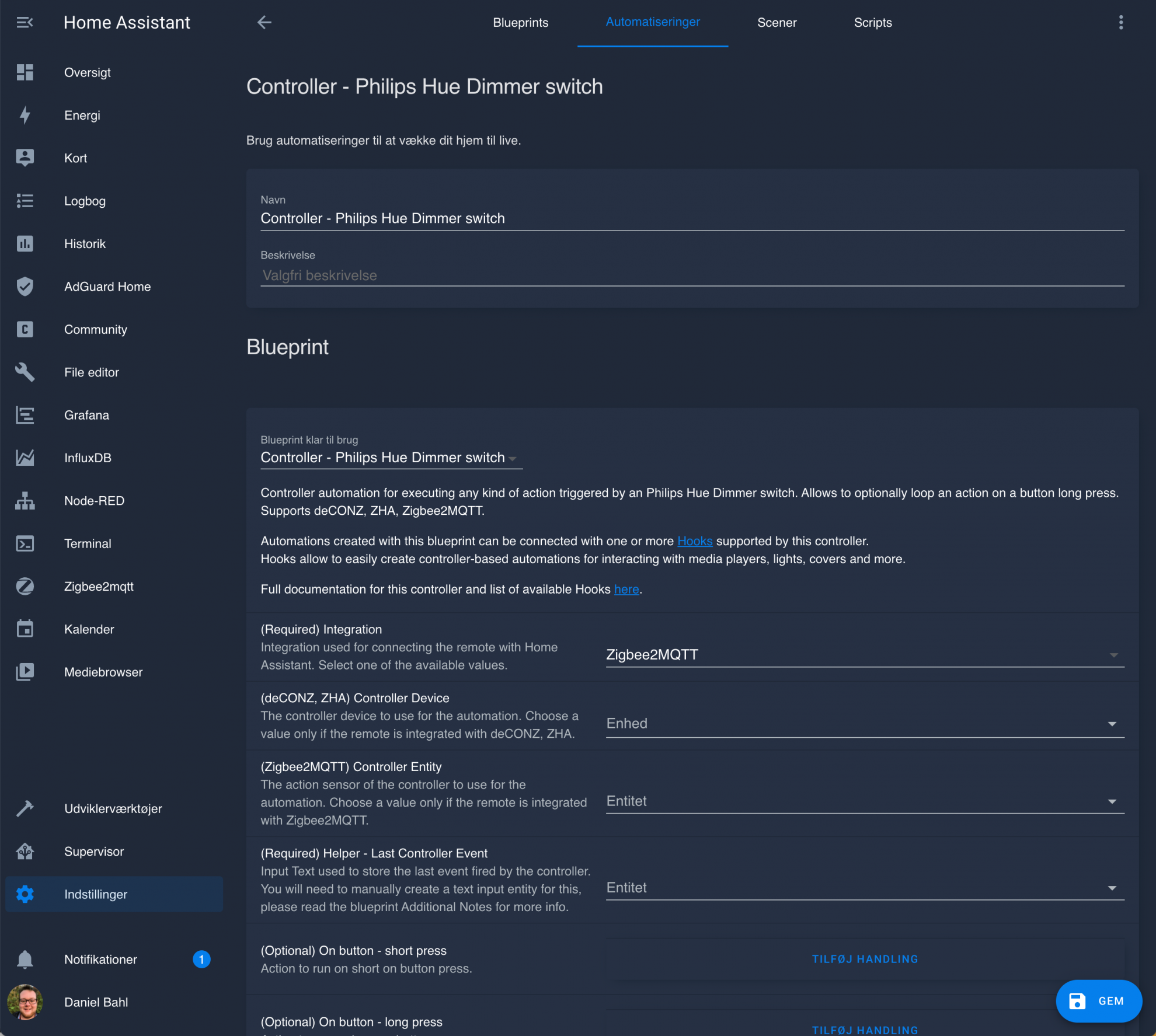Open the Grafana icon in the sidebar
The width and height of the screenshot is (1156, 1036).
click(x=25, y=415)
